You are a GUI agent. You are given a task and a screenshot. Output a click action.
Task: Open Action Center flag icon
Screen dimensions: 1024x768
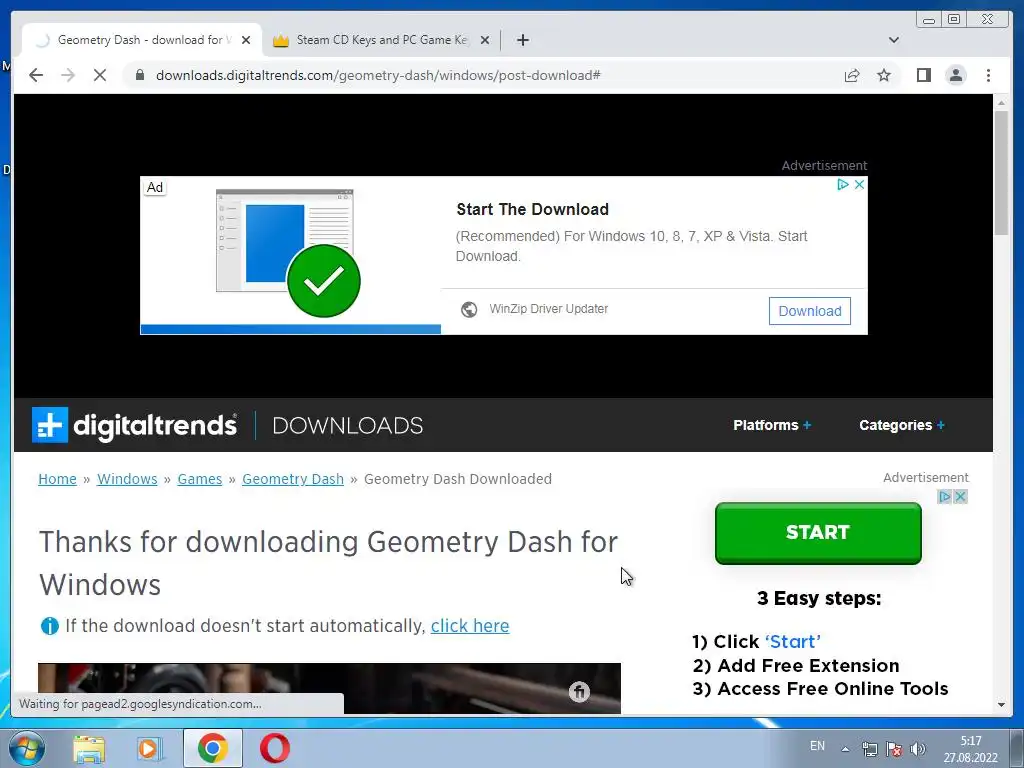tap(894, 749)
